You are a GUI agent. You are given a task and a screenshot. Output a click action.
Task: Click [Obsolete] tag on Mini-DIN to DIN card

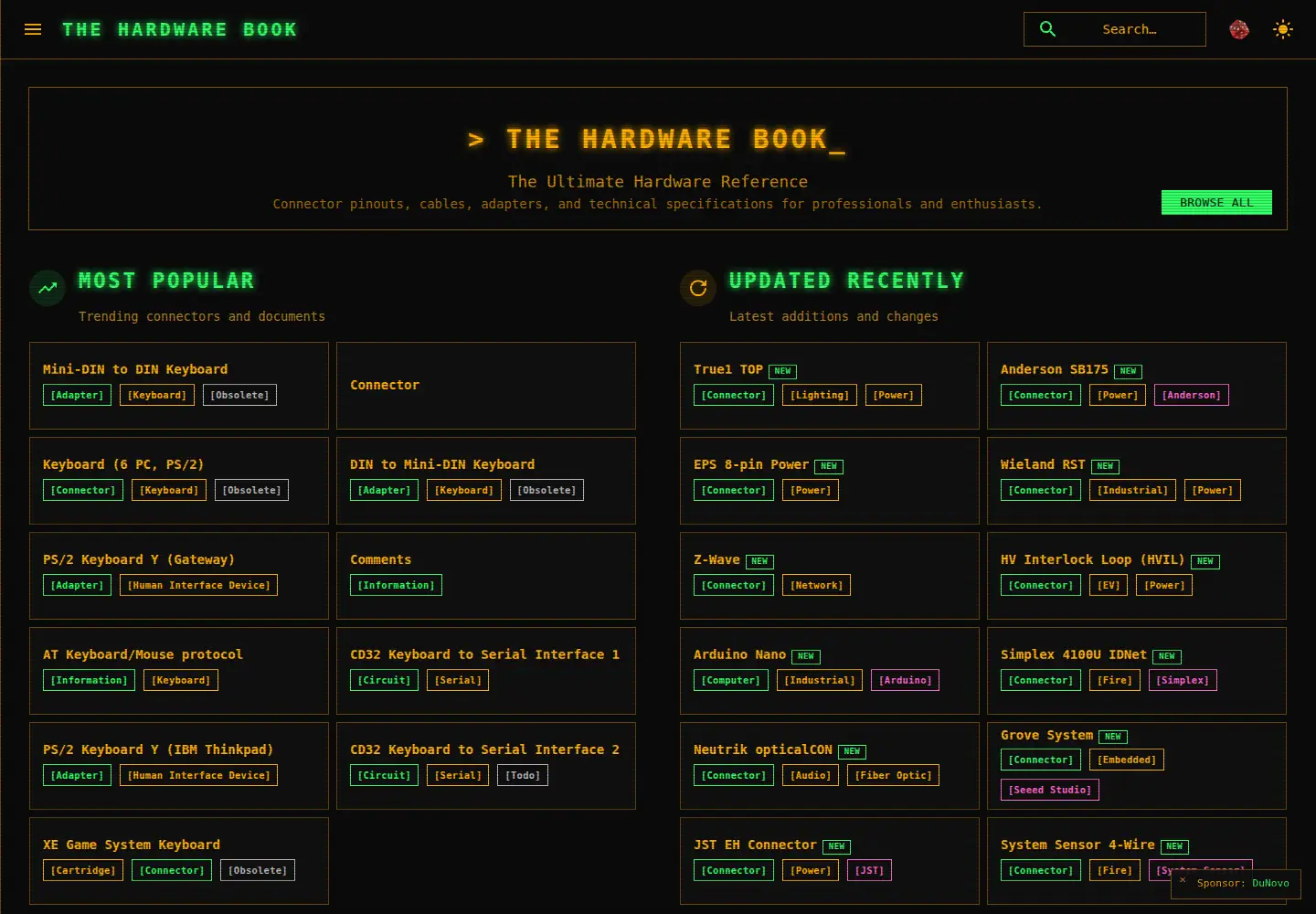coord(239,395)
